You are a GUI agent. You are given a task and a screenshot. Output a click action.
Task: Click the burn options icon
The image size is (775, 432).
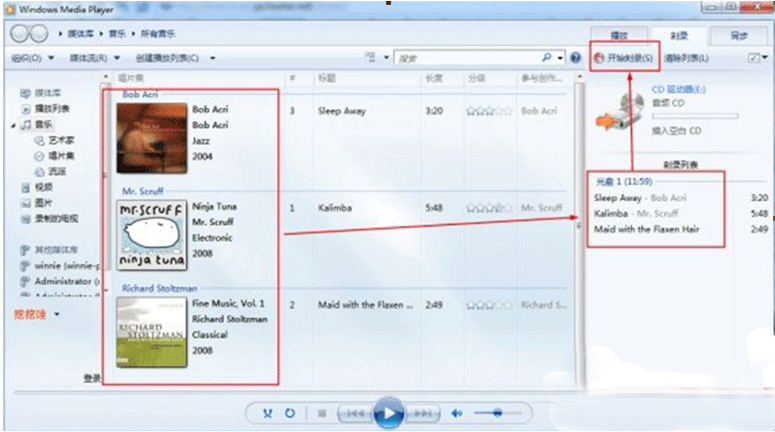753,58
